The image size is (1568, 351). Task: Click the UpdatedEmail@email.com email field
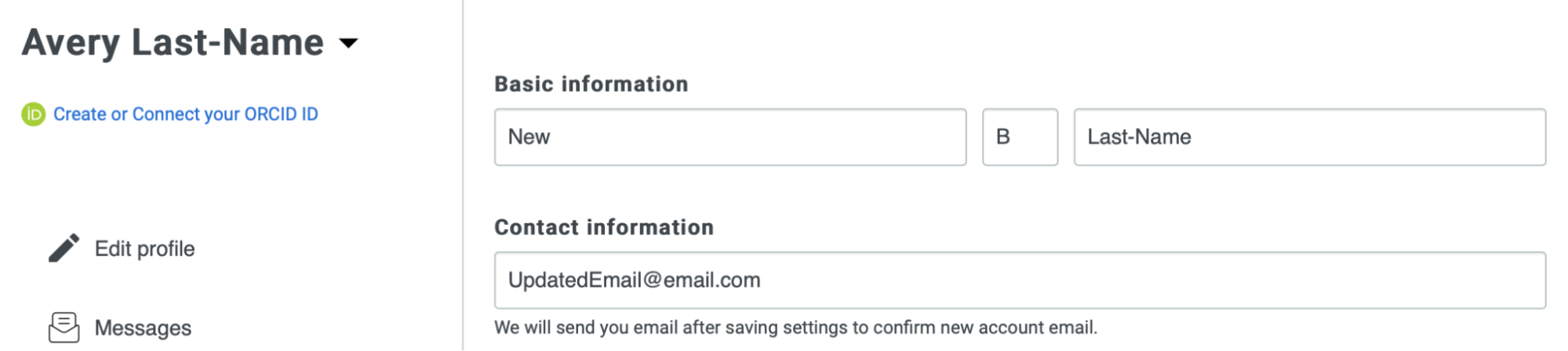pos(1020,280)
